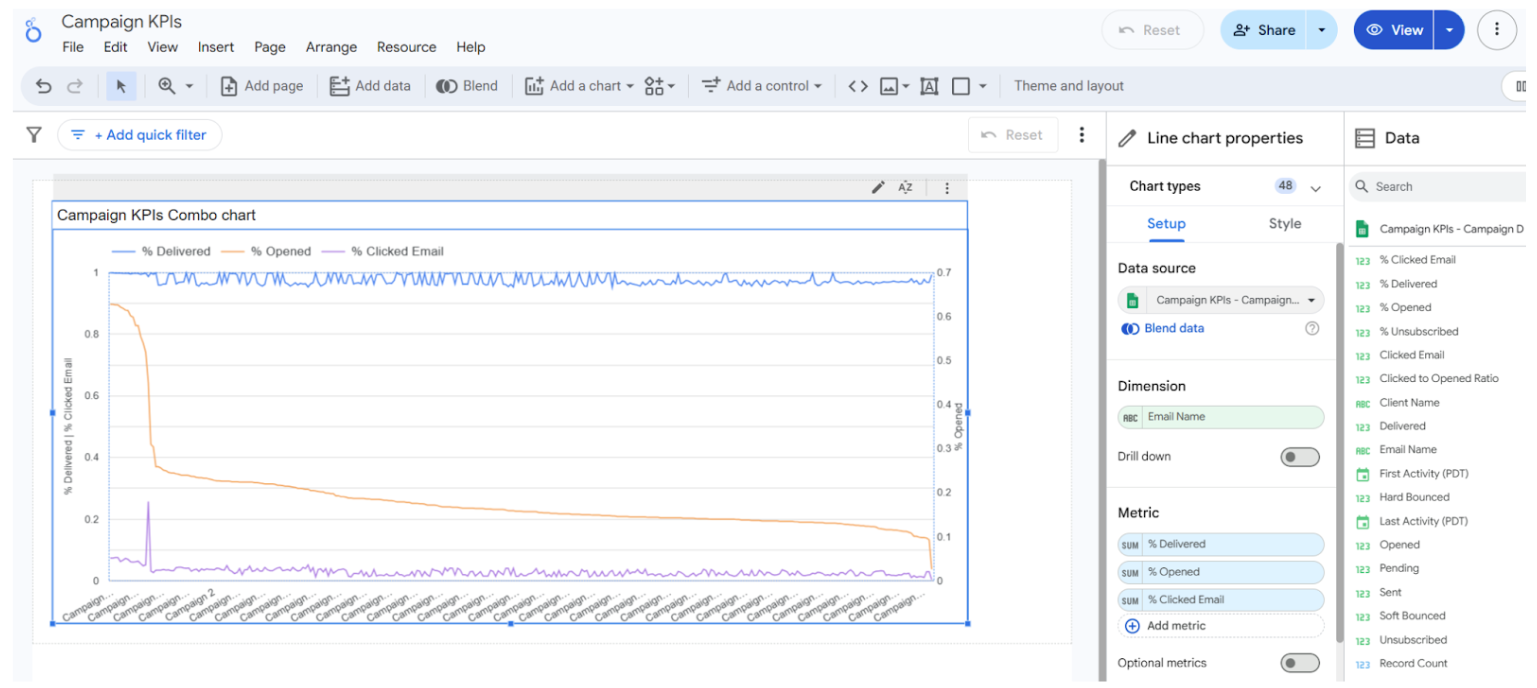
Task: Click the Email Name dimension field
Action: point(1221,417)
